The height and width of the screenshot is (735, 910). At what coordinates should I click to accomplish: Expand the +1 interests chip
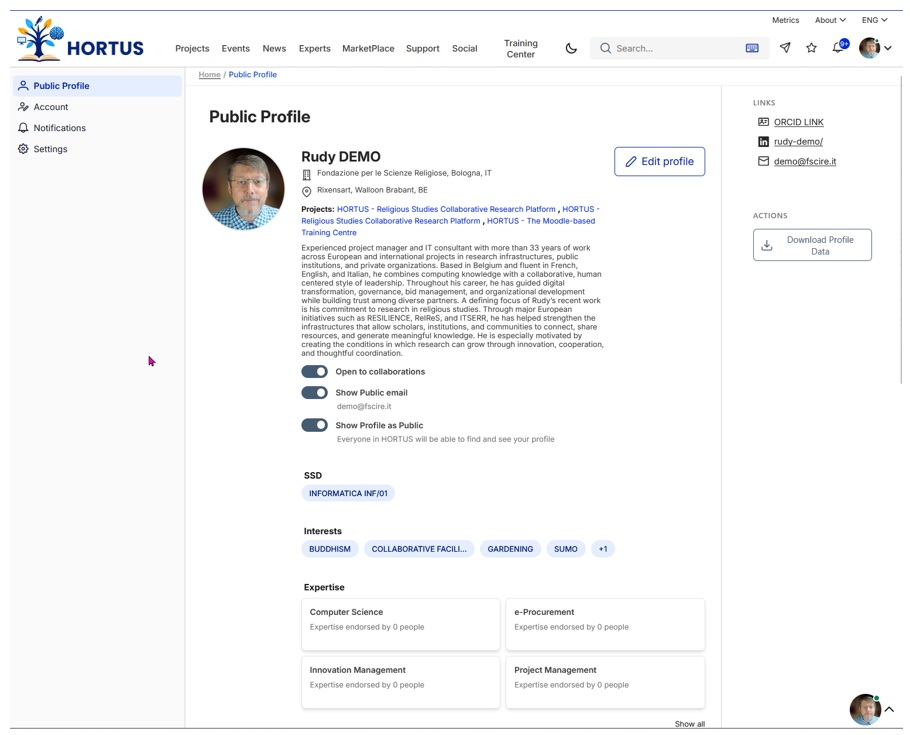pyautogui.click(x=603, y=549)
